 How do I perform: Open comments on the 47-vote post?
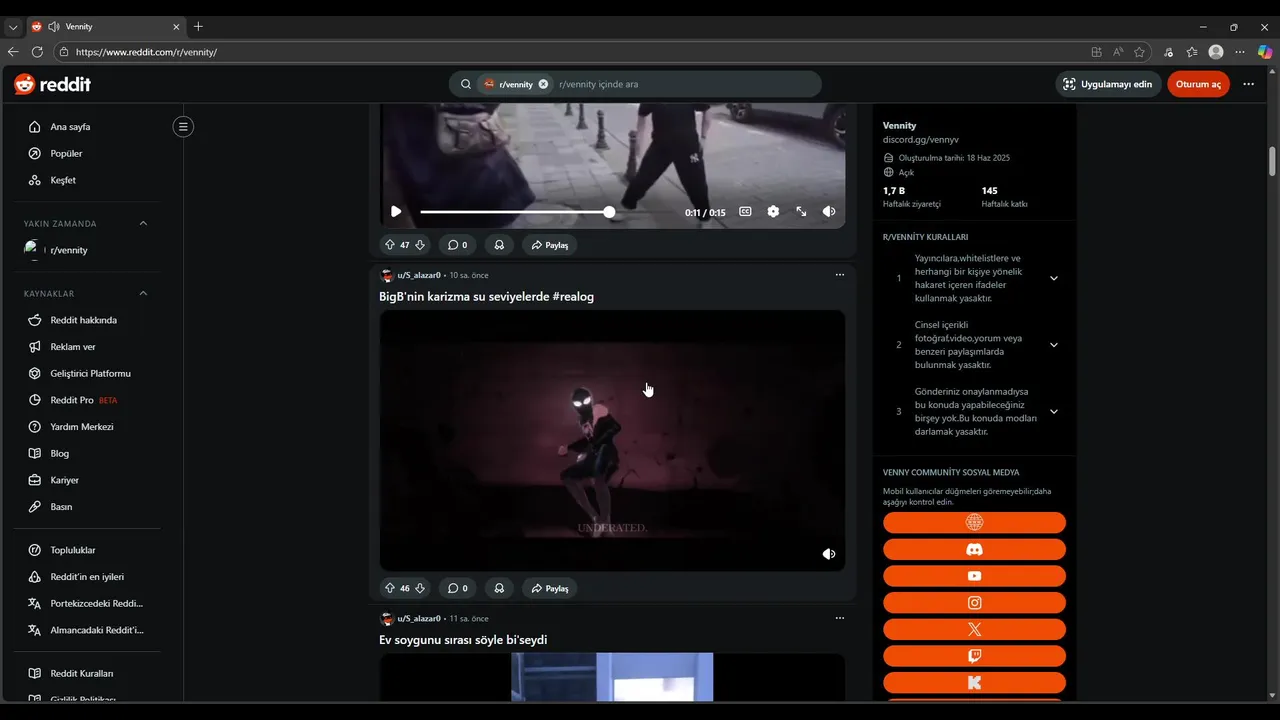pos(458,245)
